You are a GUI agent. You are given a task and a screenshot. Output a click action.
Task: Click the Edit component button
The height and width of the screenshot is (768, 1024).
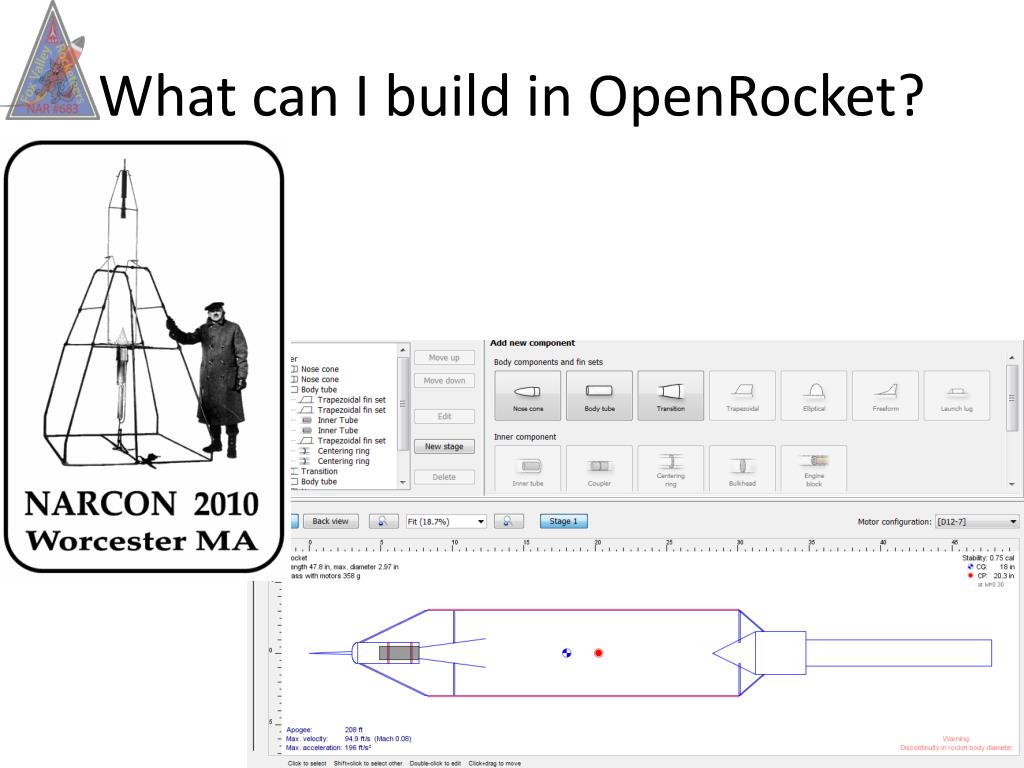[444, 416]
